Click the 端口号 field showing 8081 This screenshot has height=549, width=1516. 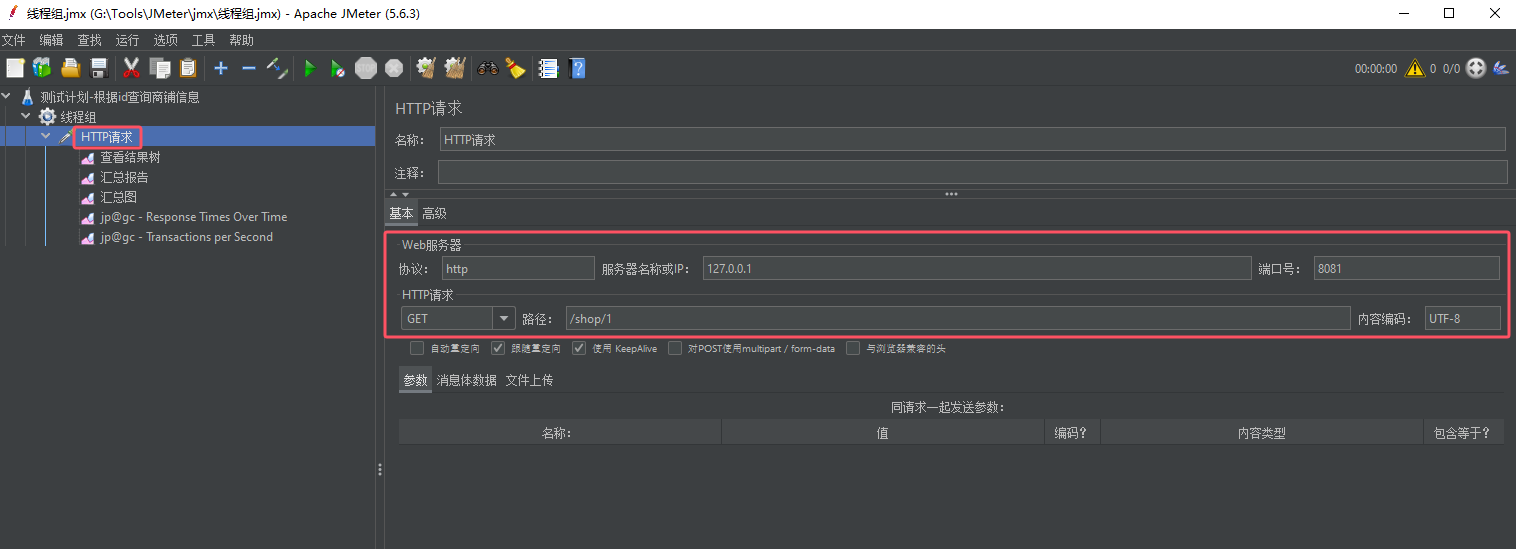[x=1407, y=268]
